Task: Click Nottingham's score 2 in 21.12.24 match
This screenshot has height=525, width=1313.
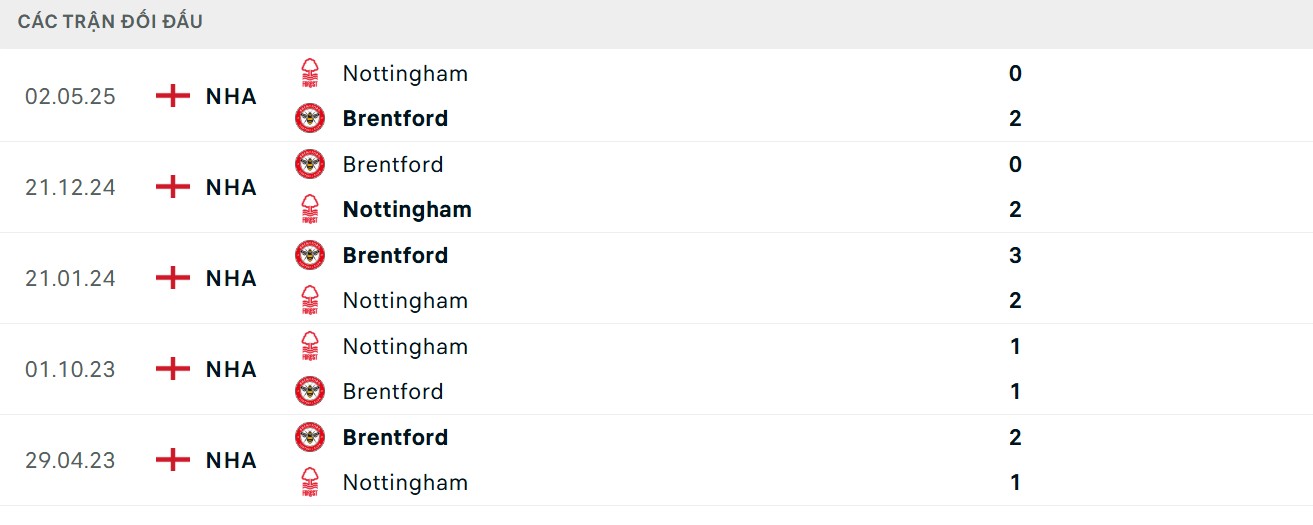Action: [1015, 209]
